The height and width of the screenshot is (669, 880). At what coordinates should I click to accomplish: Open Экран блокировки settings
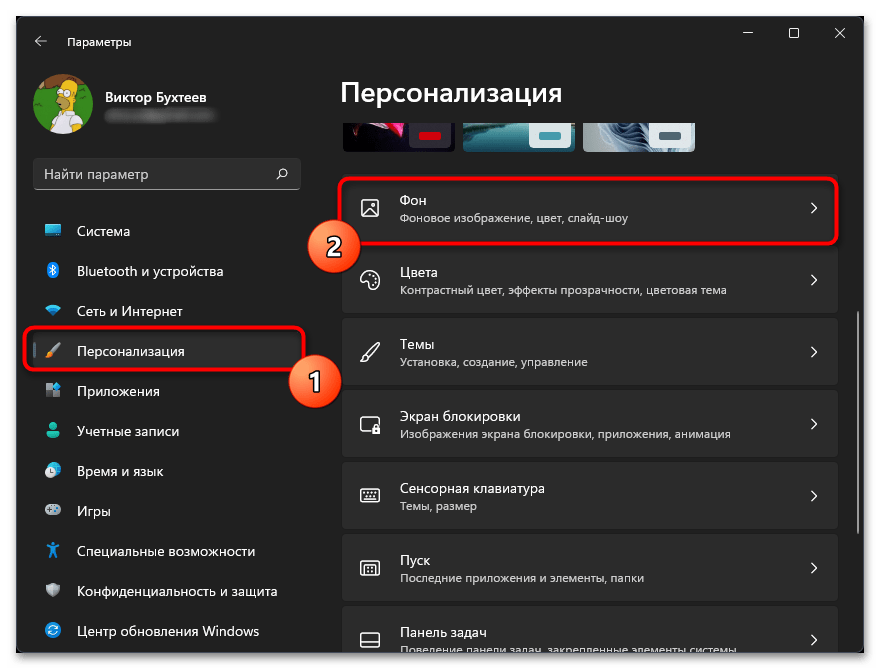coord(589,424)
